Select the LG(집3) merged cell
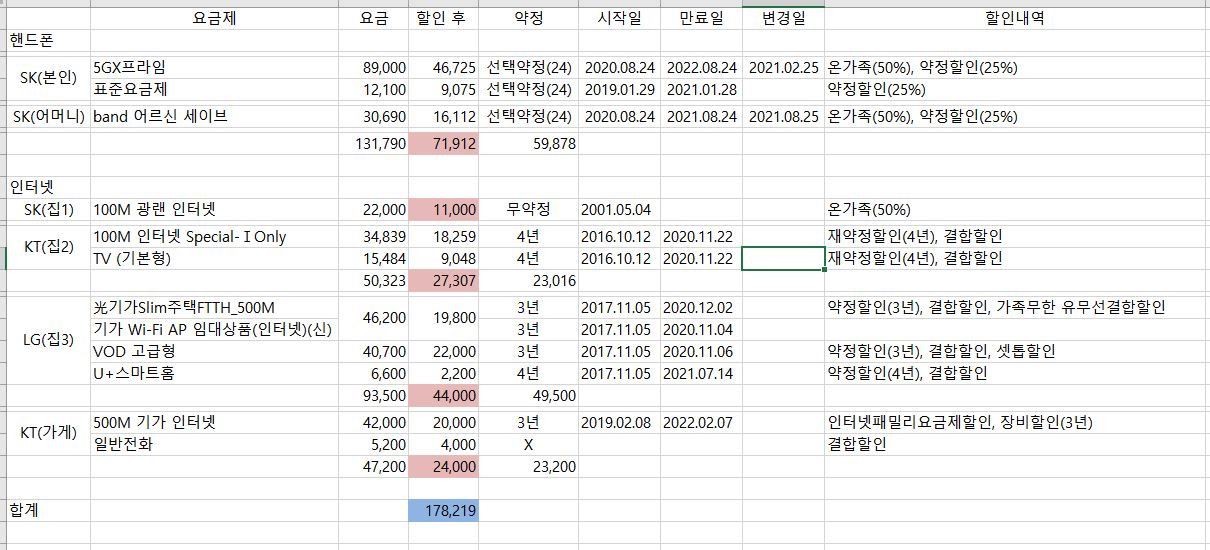 tap(47, 340)
